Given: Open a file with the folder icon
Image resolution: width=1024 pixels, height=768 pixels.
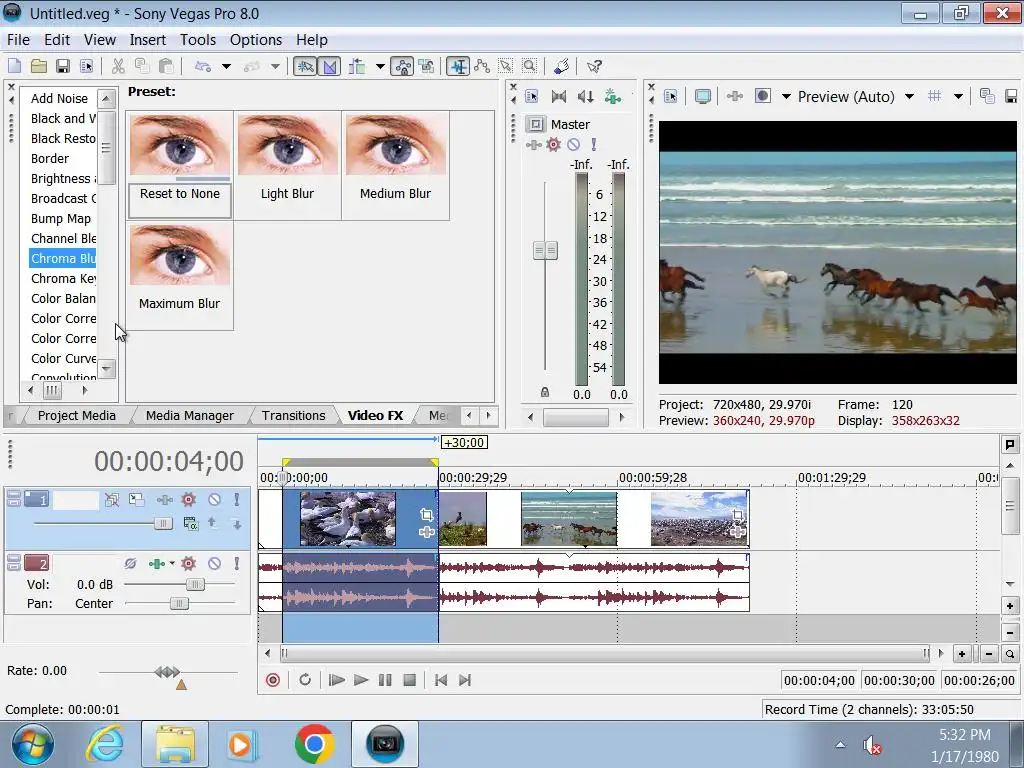Looking at the screenshot, I should tap(39, 66).
